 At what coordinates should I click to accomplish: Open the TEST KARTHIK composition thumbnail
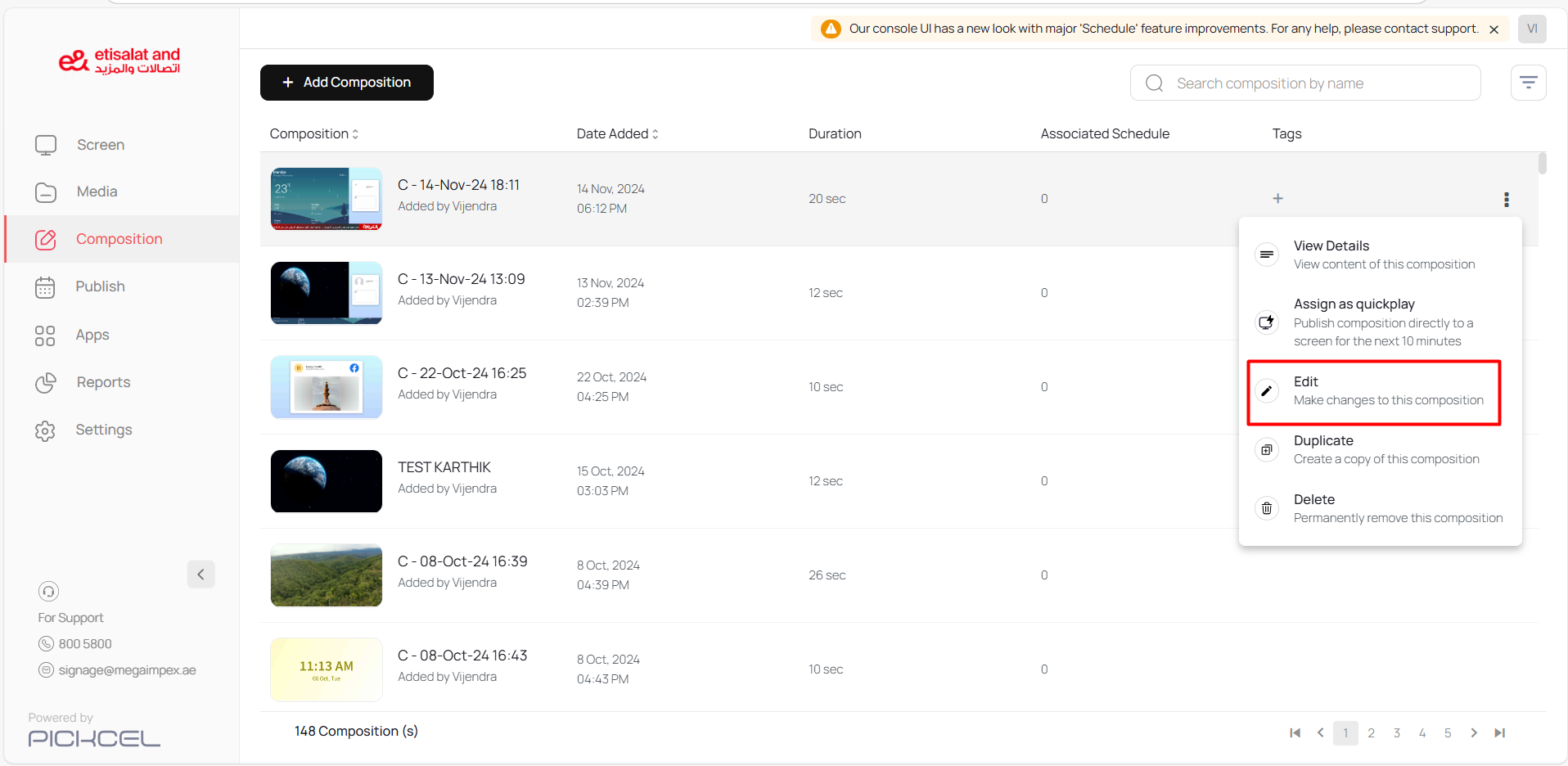(326, 481)
